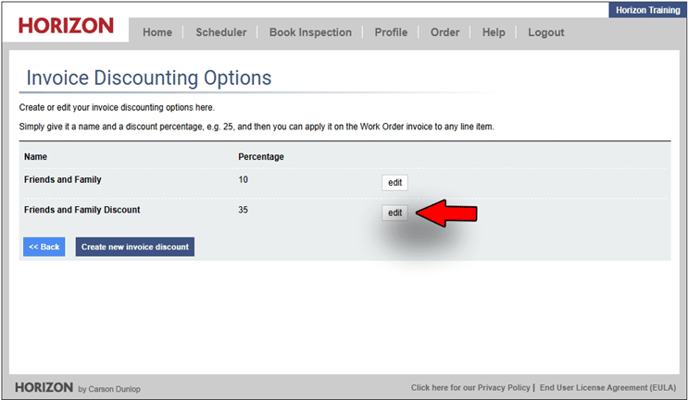Open the Home menu item

pos(157,32)
